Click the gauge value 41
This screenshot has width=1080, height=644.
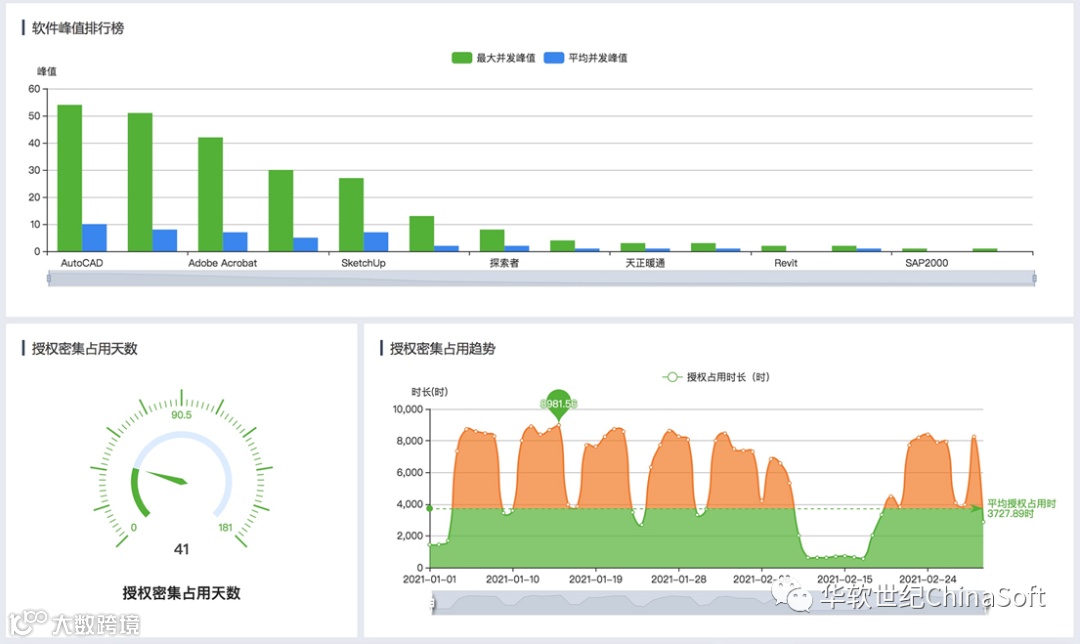tap(181, 549)
